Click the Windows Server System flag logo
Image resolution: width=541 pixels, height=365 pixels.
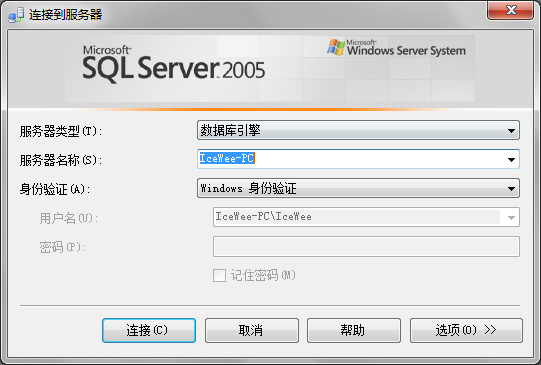336,47
